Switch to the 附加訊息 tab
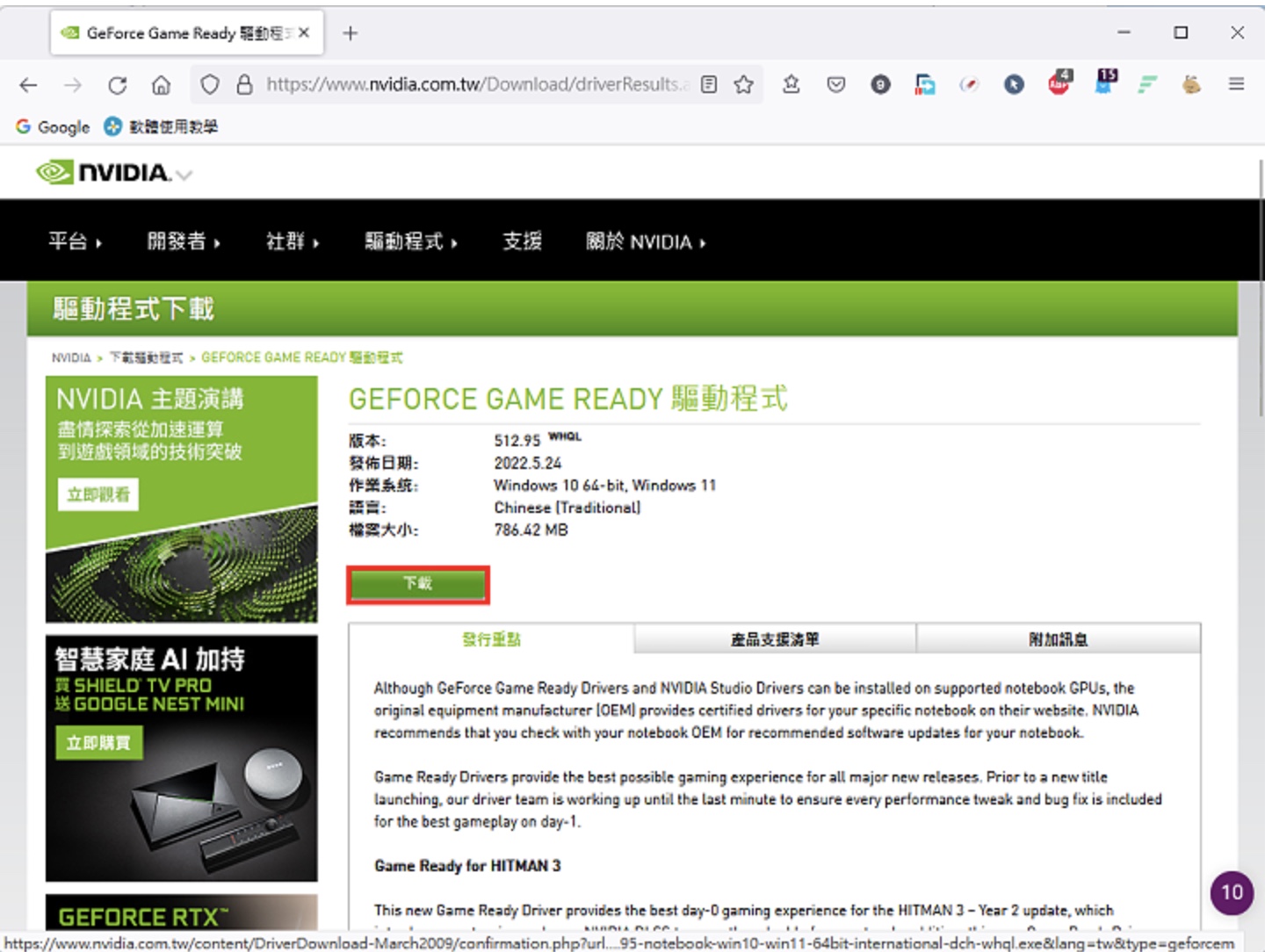Image resolution: width=1272 pixels, height=952 pixels. (x=1059, y=639)
